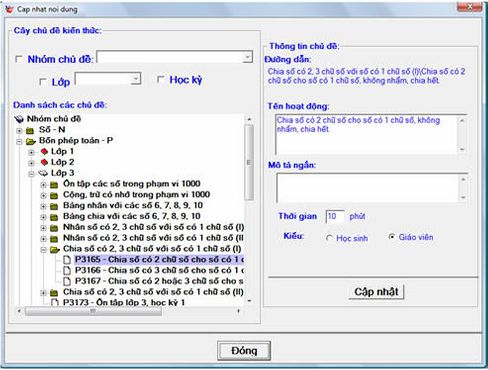Click the tree scroll-up arrow
Image resolution: width=488 pixels, height=370 pixels.
point(249,119)
